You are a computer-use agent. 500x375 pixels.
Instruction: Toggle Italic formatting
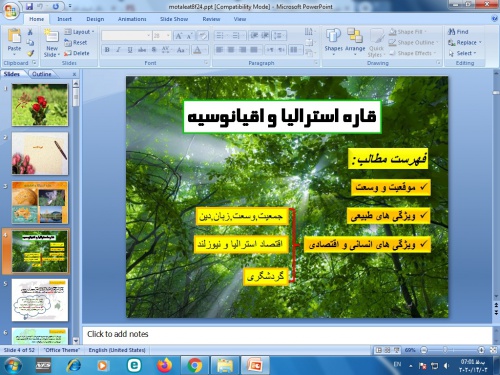pyautogui.click(x=118, y=50)
